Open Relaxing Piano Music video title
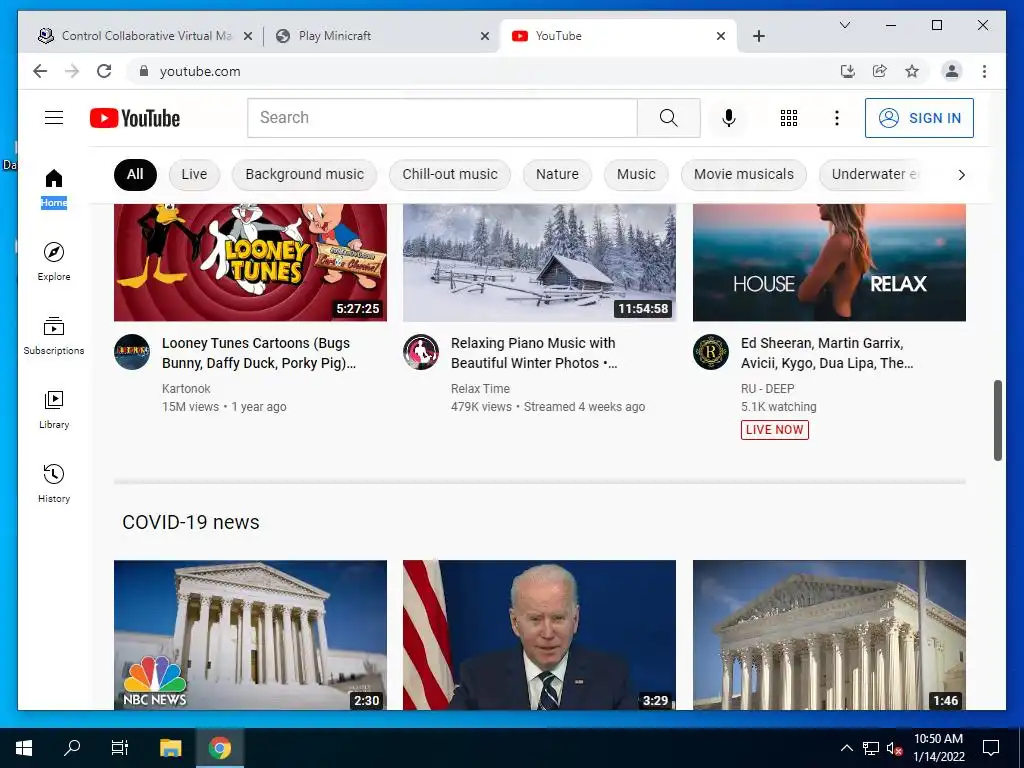This screenshot has width=1024, height=768. (x=534, y=353)
